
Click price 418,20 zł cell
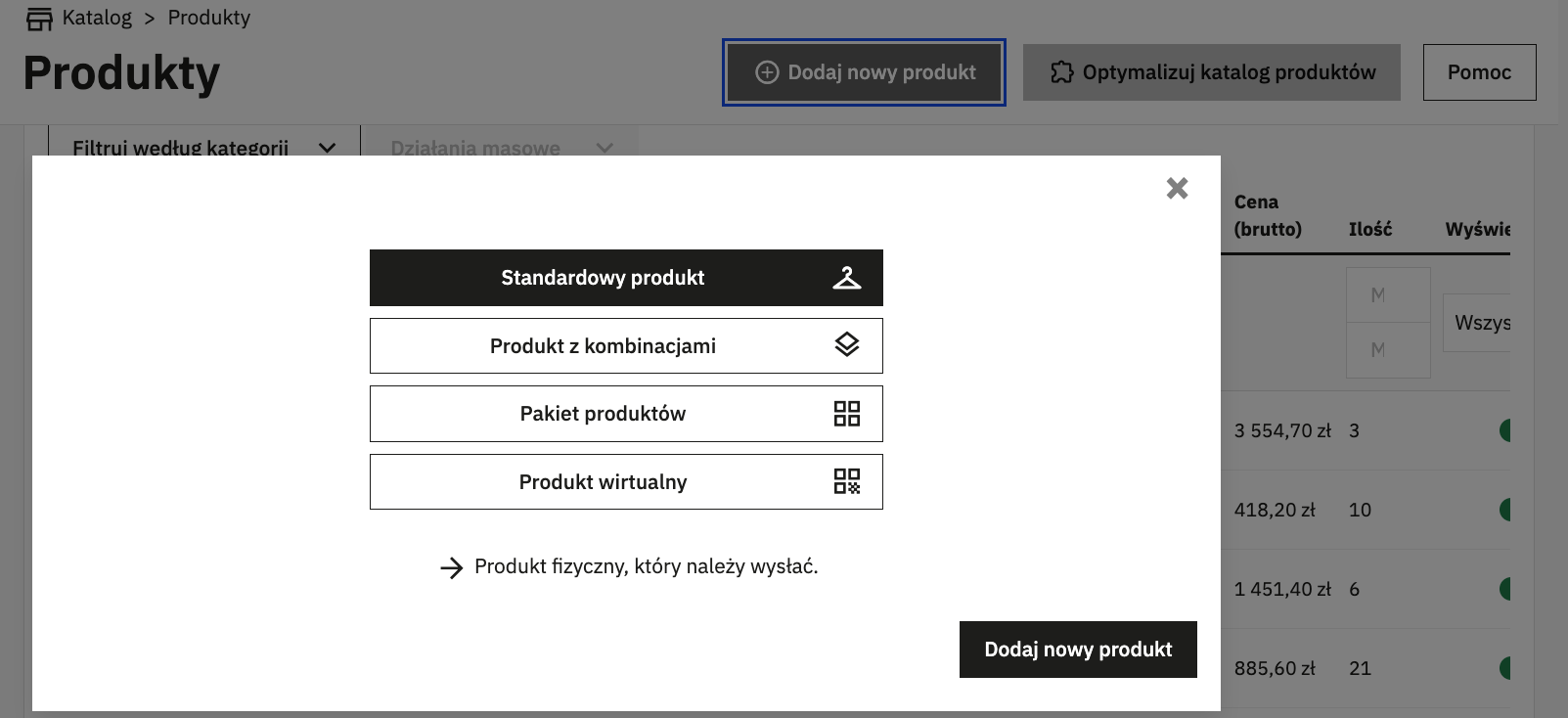point(1275,510)
